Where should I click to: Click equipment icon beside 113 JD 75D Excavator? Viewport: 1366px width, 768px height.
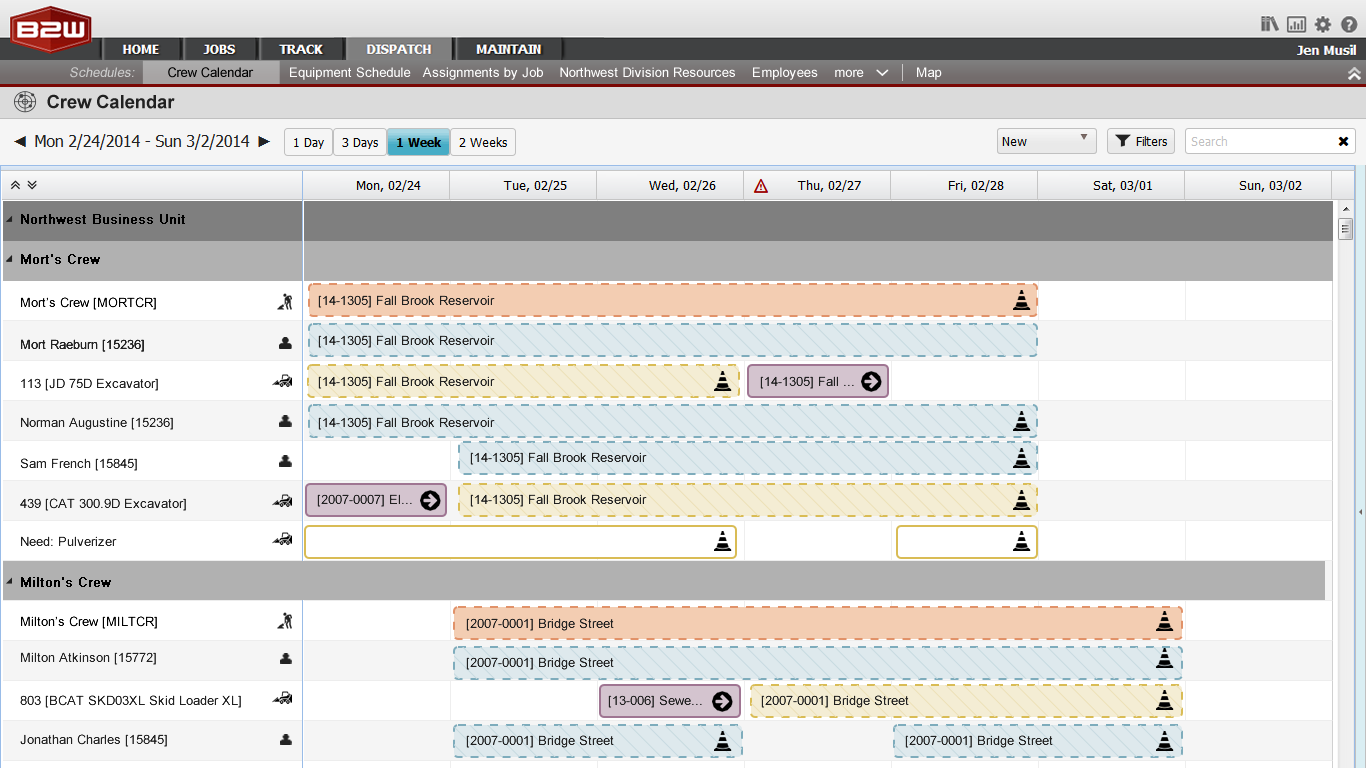[x=283, y=381]
